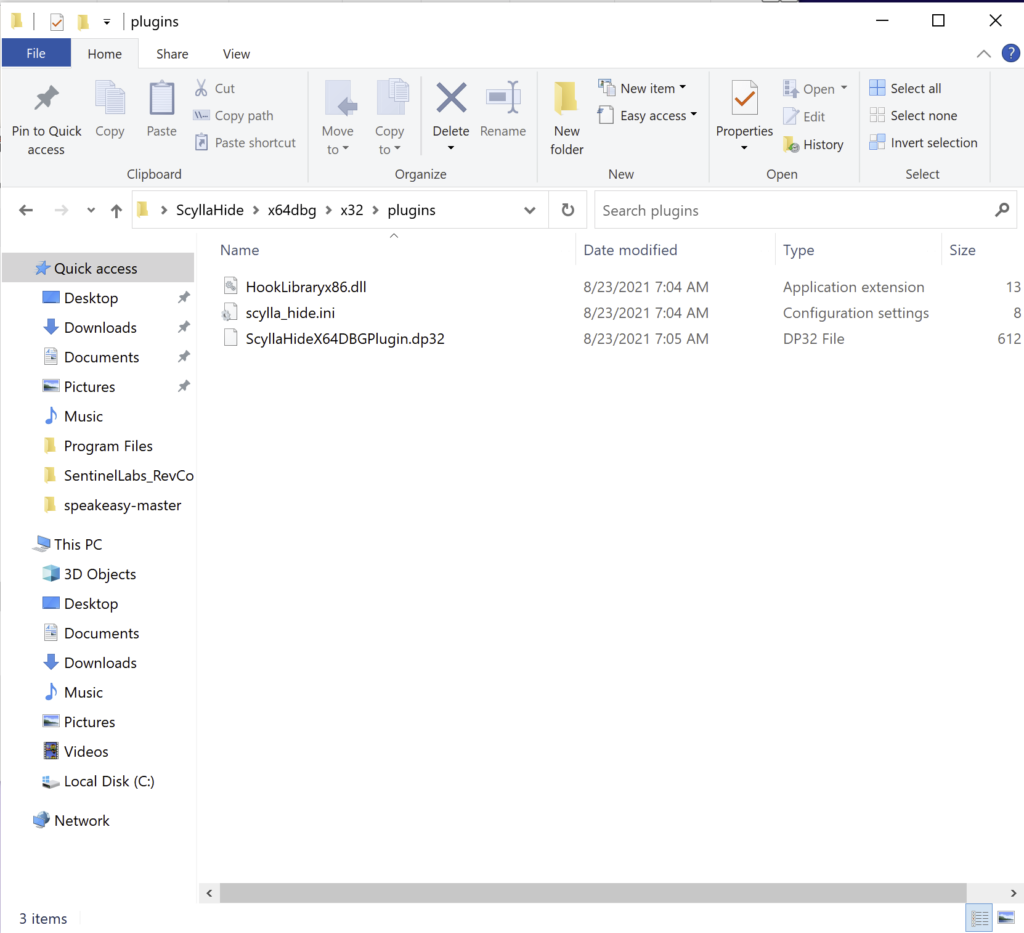Open address bar history dropdown chevron
Viewport: 1024px width, 933px height.
pos(530,211)
